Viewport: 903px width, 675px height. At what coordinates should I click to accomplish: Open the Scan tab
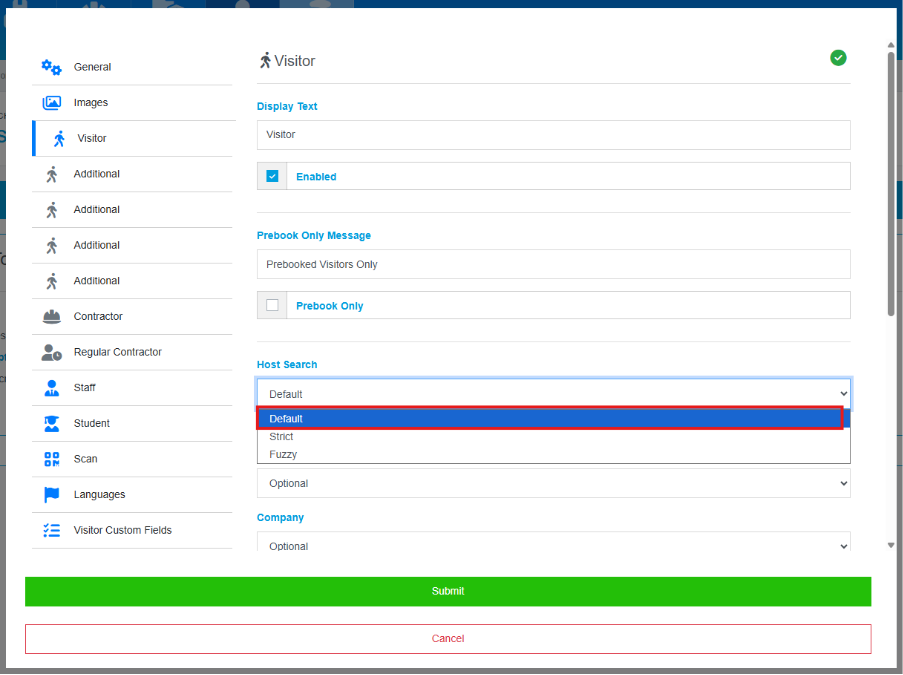coord(132,459)
